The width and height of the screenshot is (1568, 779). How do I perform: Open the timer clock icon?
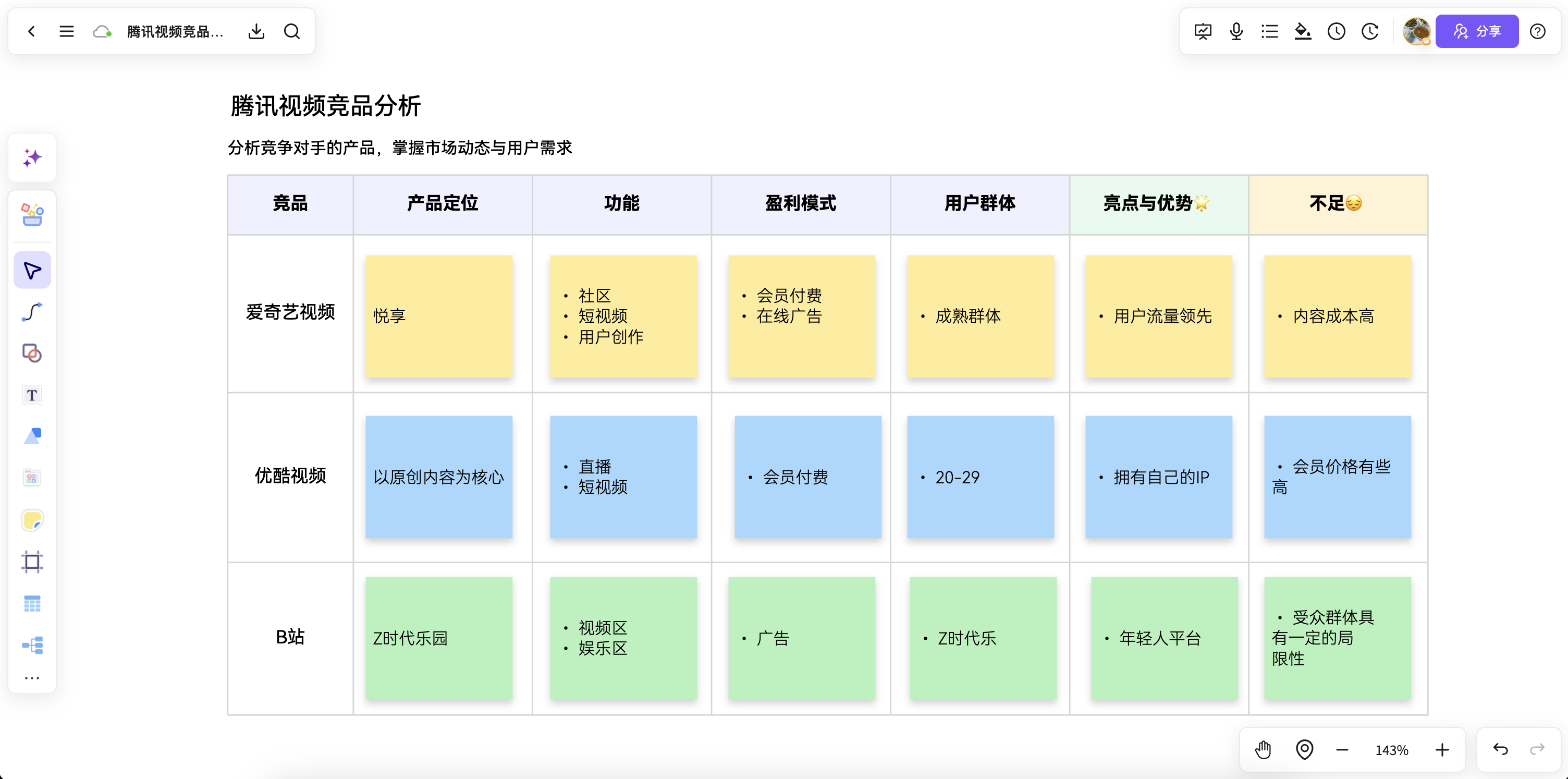click(1336, 31)
